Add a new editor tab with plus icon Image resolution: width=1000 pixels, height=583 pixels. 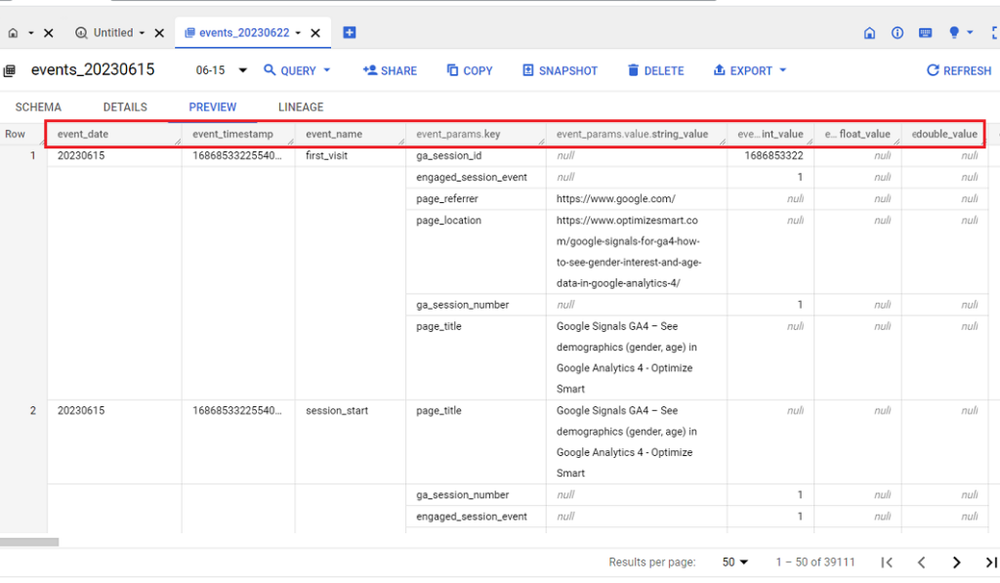(x=349, y=33)
